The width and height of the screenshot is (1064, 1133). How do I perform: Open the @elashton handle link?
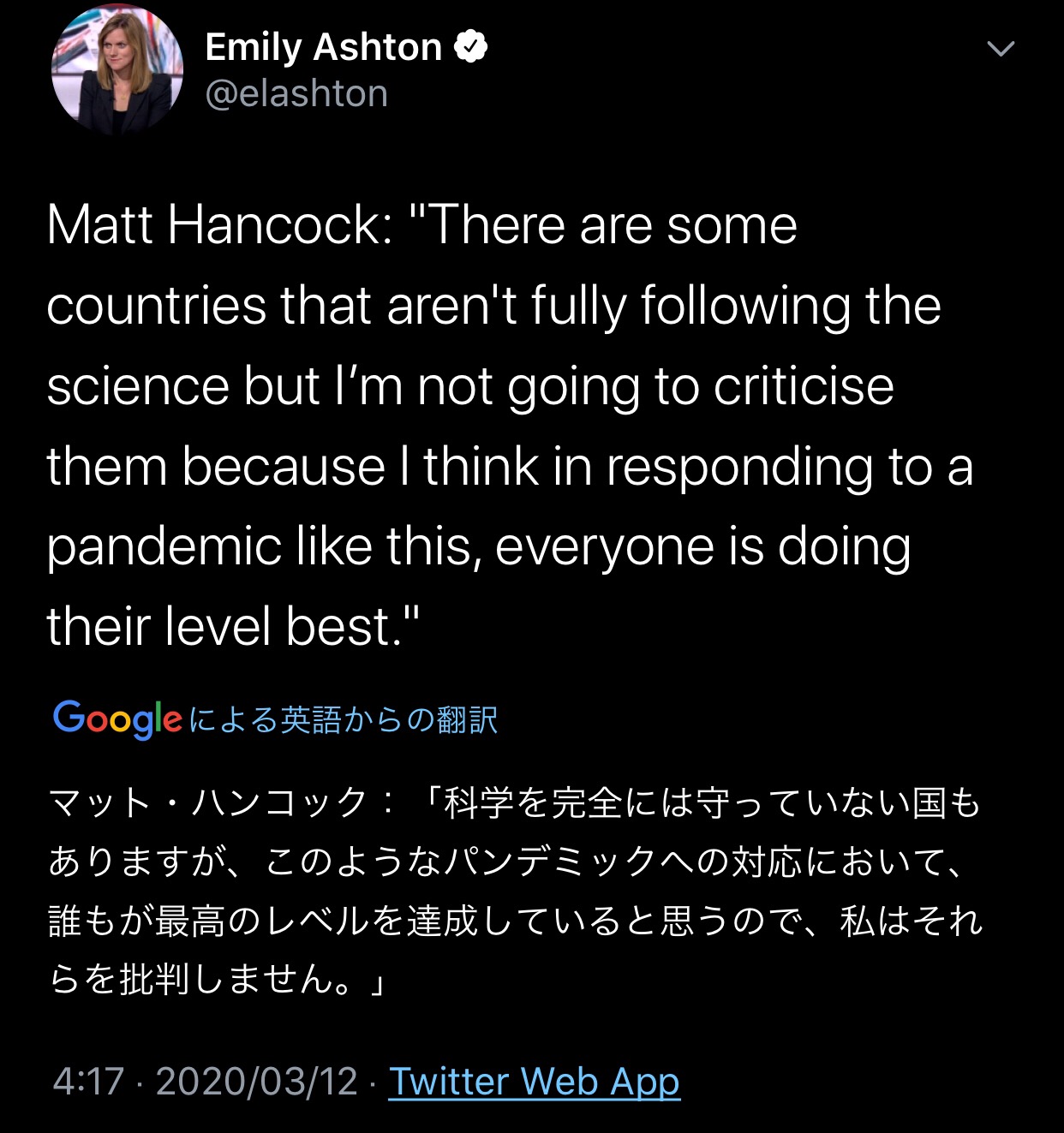(x=296, y=93)
